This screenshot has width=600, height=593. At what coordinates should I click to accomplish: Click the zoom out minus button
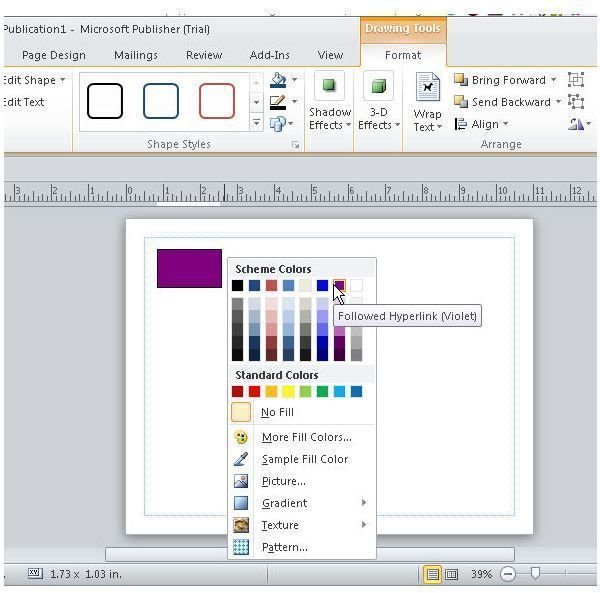(508, 574)
